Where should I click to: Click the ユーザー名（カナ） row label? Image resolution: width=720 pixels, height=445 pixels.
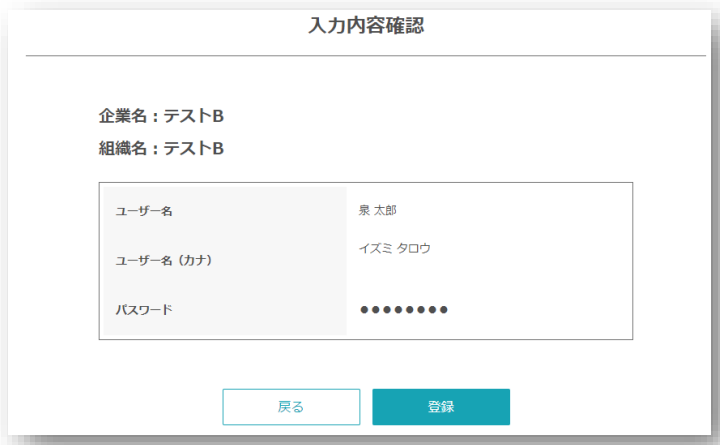(165, 260)
